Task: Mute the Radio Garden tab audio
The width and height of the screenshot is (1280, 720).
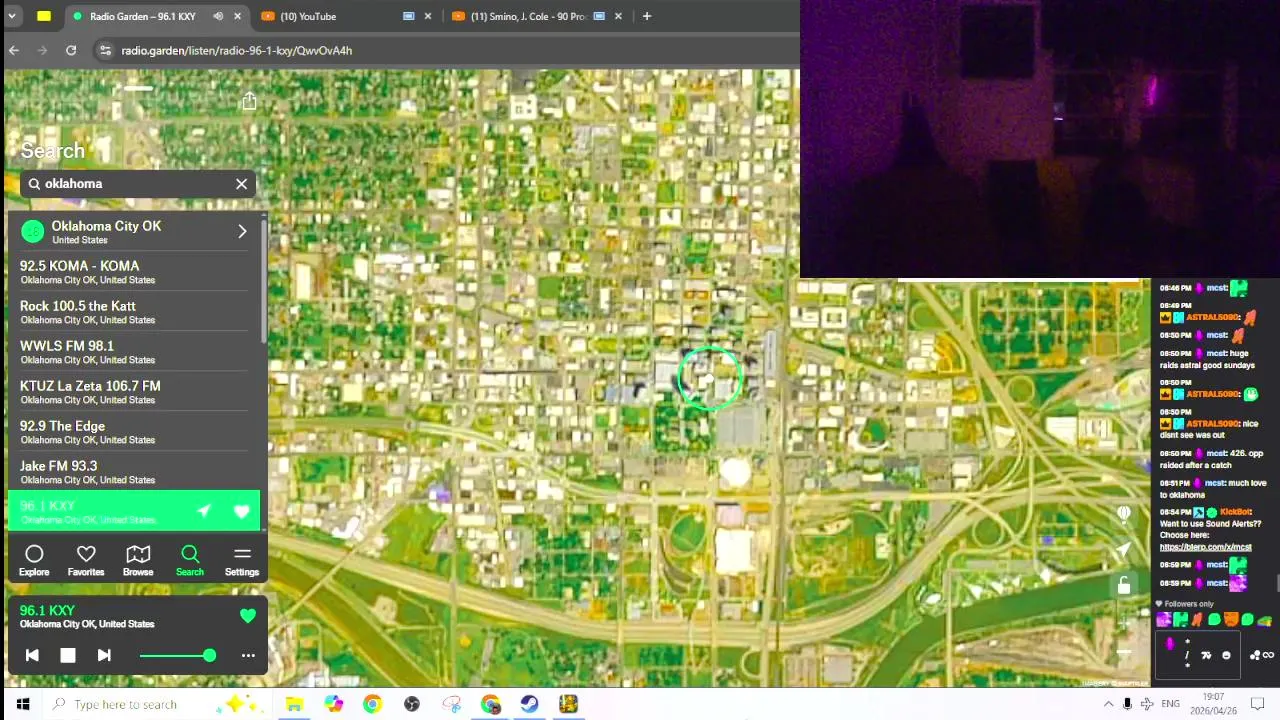Action: pyautogui.click(x=218, y=16)
